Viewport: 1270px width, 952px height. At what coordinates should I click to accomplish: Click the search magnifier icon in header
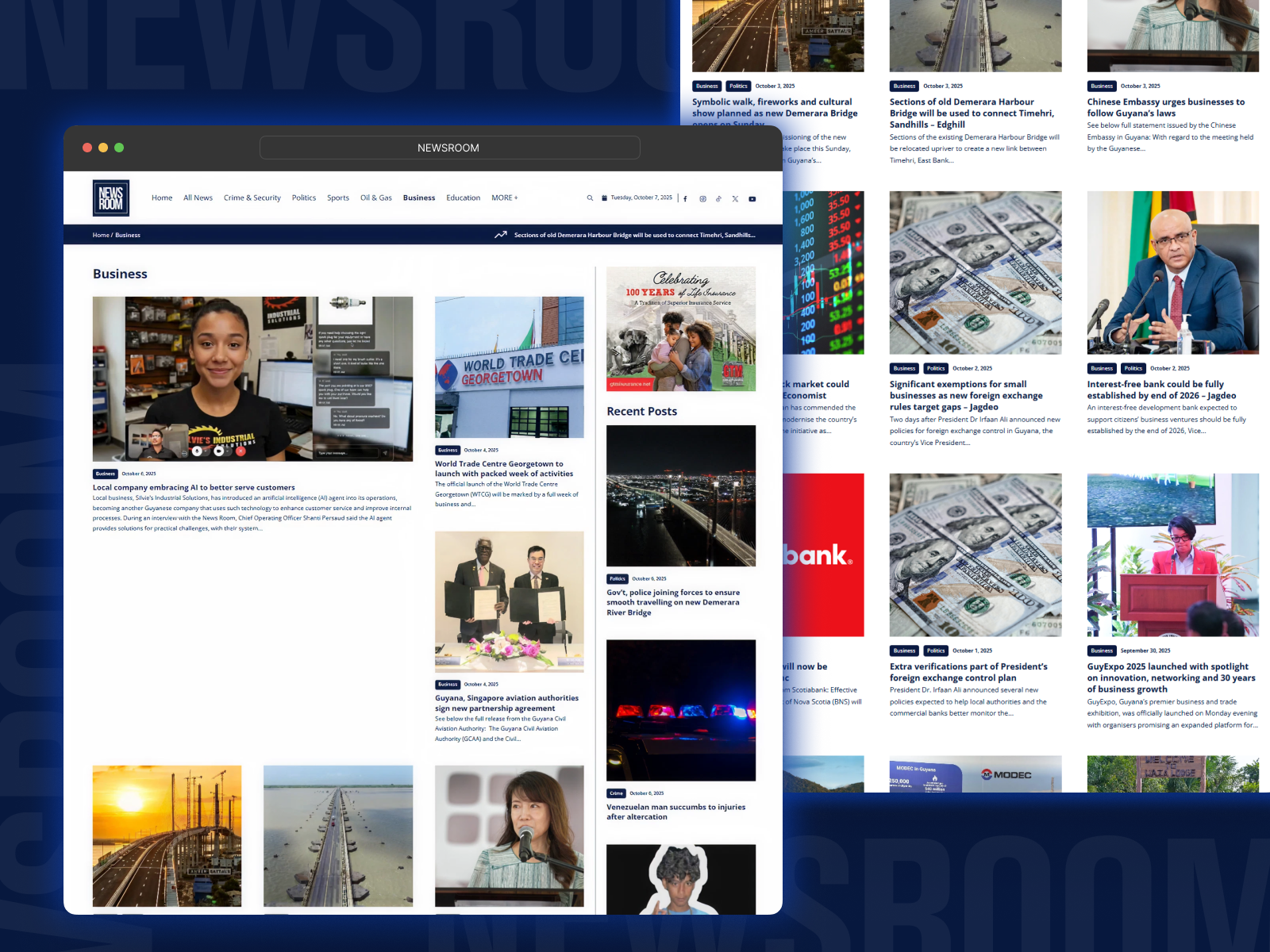point(590,198)
